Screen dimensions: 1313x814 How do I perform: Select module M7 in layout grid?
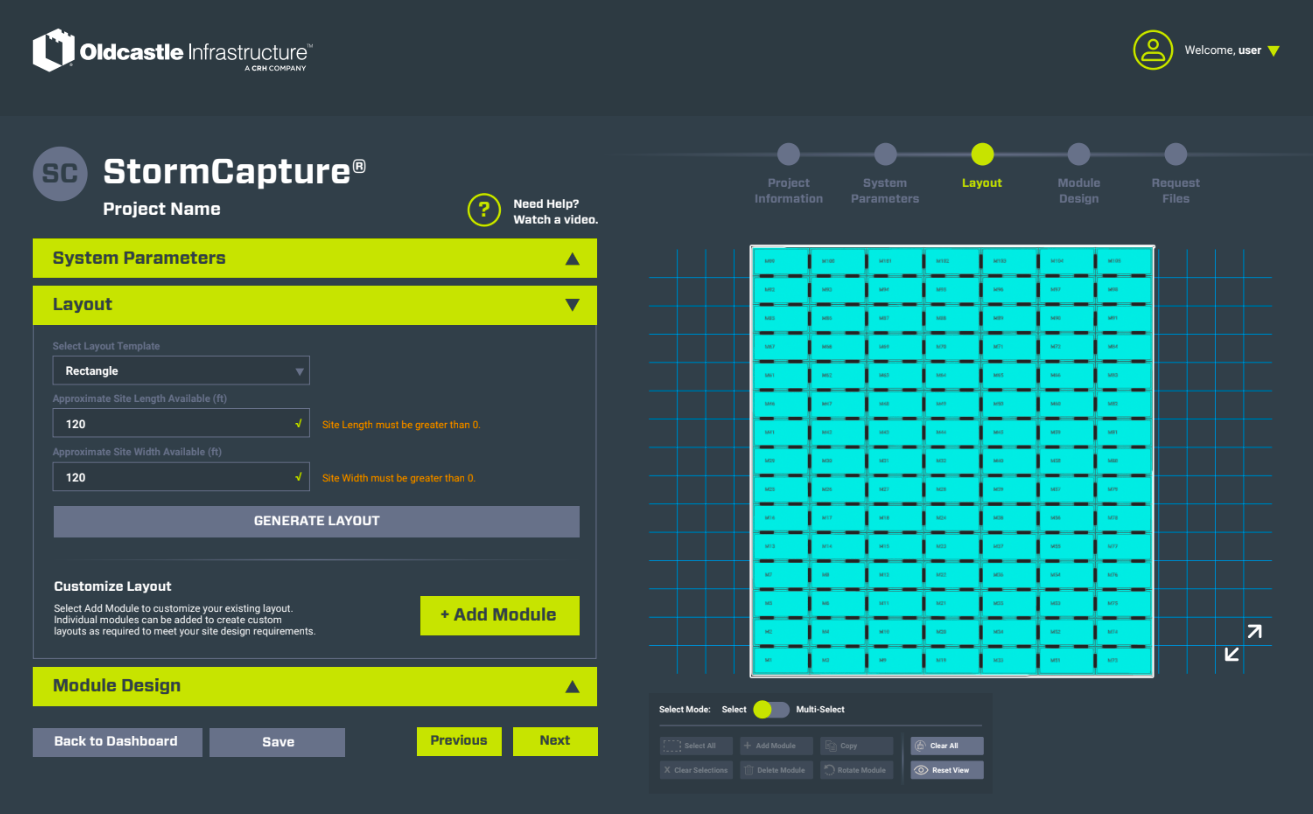pyautogui.click(x=781, y=575)
